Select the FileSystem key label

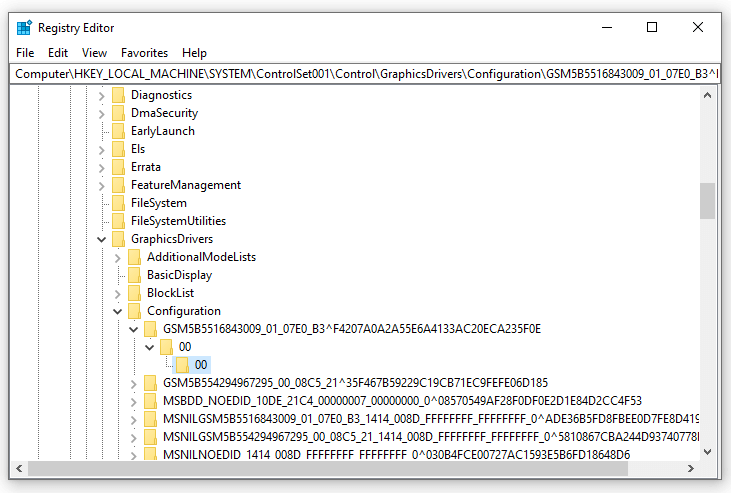point(159,203)
